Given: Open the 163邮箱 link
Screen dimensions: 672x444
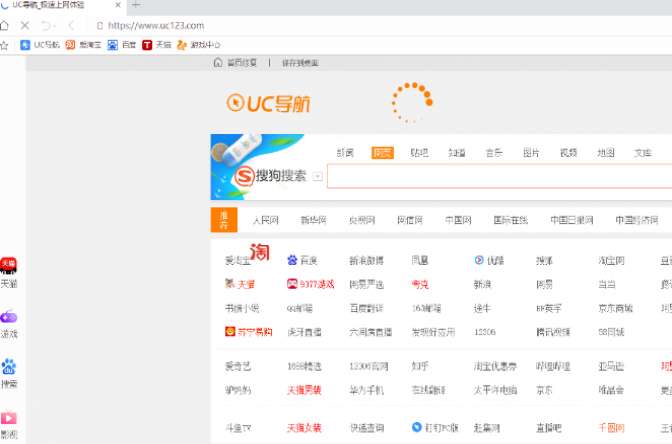Looking at the screenshot, I should (426, 308).
